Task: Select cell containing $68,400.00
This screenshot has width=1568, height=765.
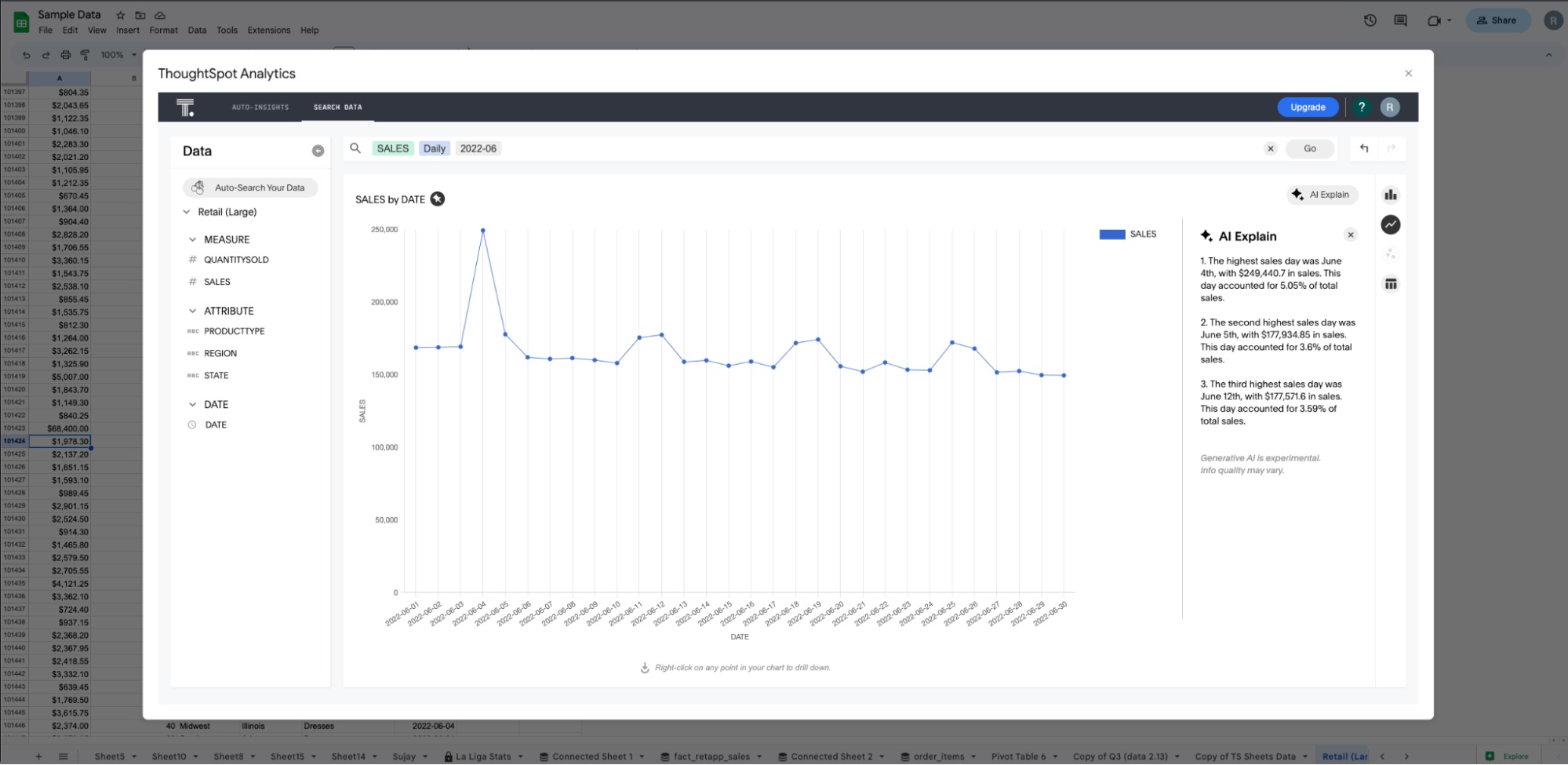Action: [x=60, y=428]
